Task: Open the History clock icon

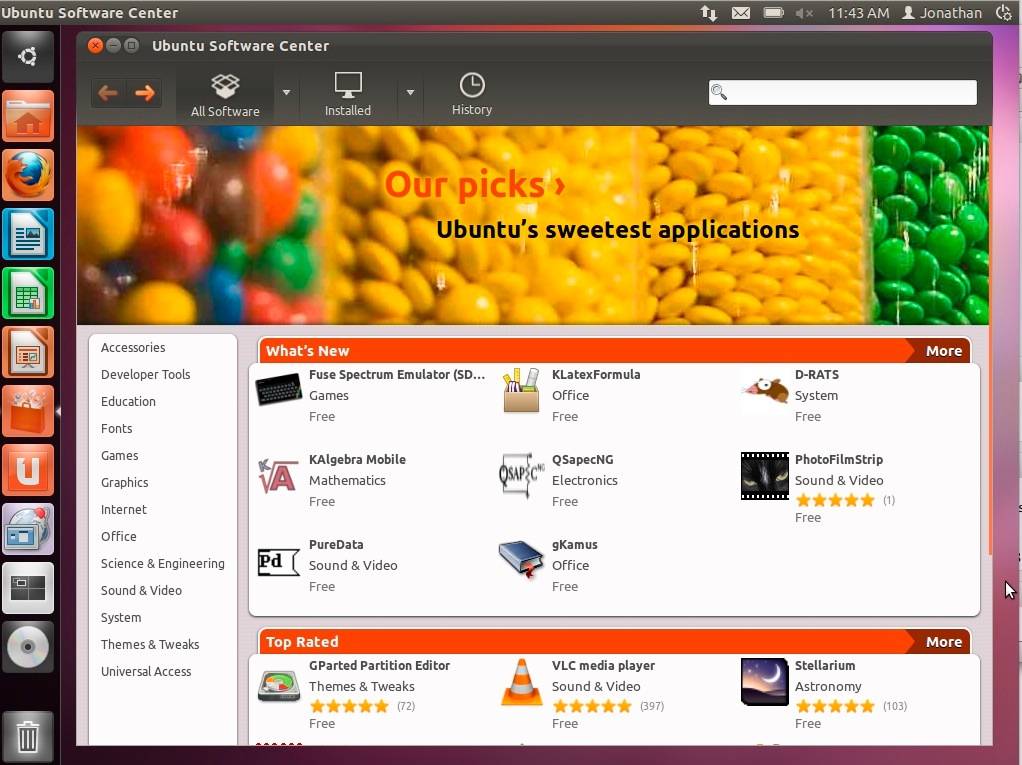Action: (x=471, y=86)
